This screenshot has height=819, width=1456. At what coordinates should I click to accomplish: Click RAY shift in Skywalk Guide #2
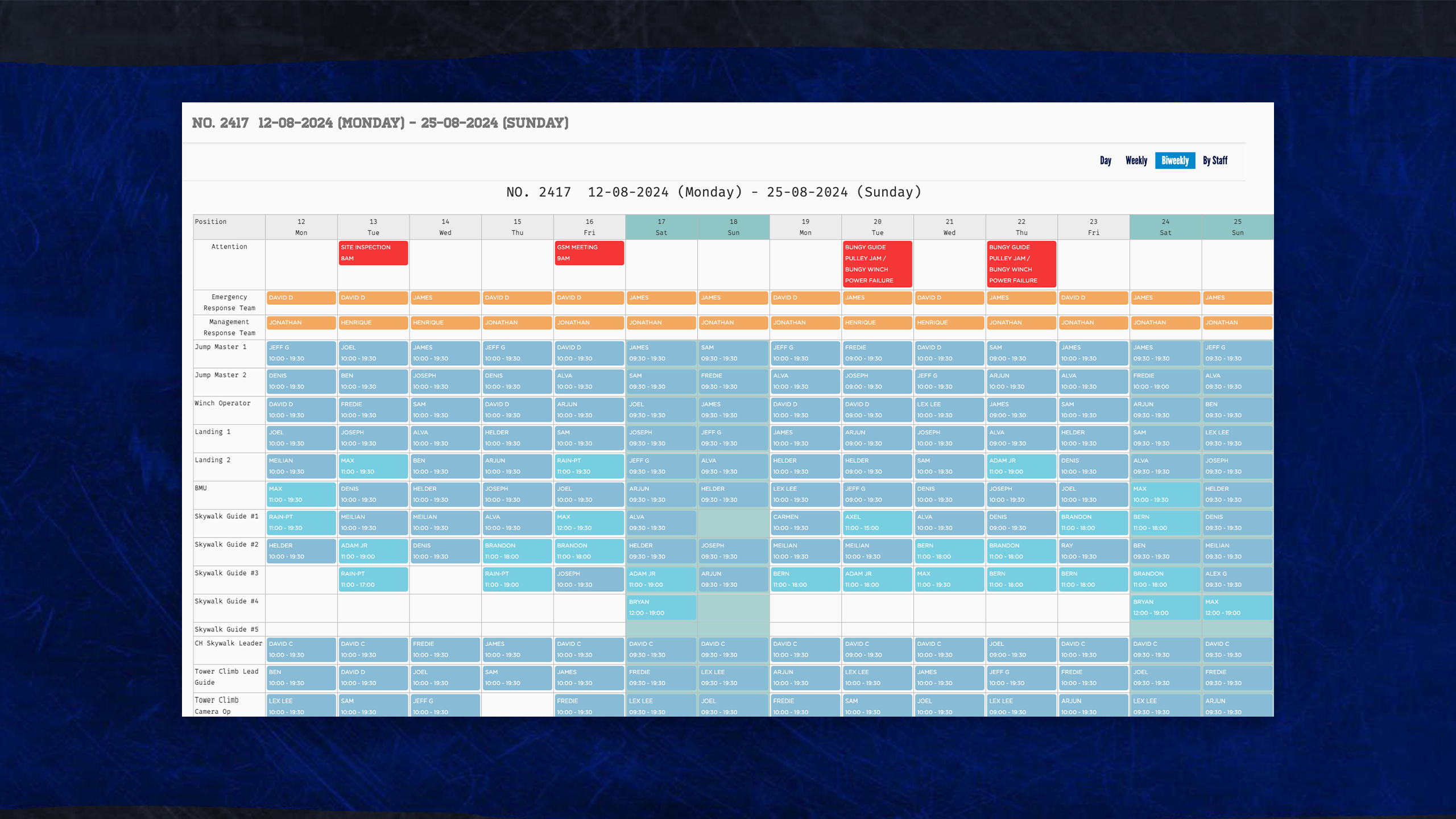click(x=1093, y=551)
